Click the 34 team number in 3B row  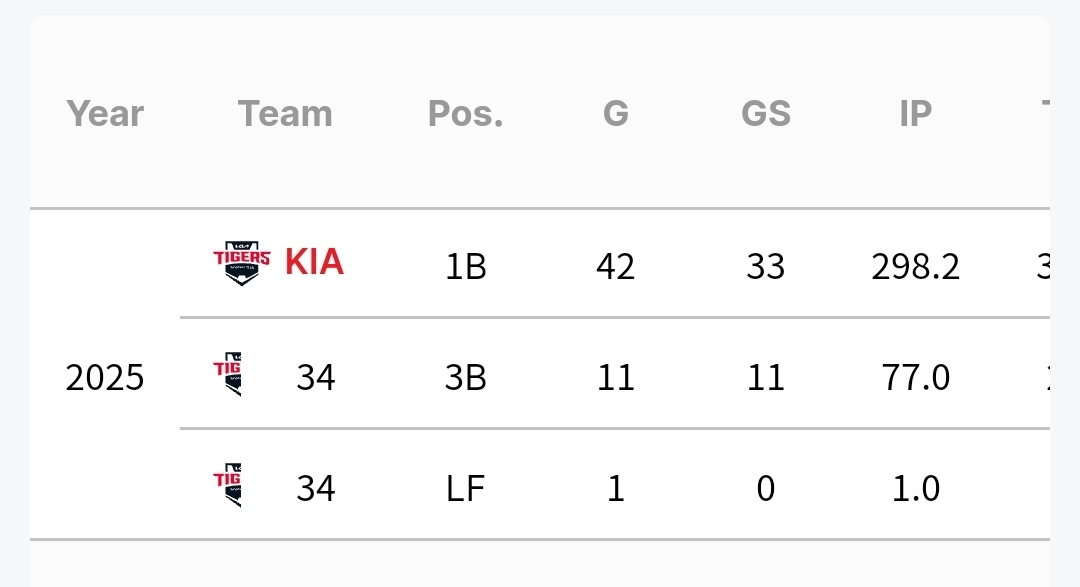point(315,378)
